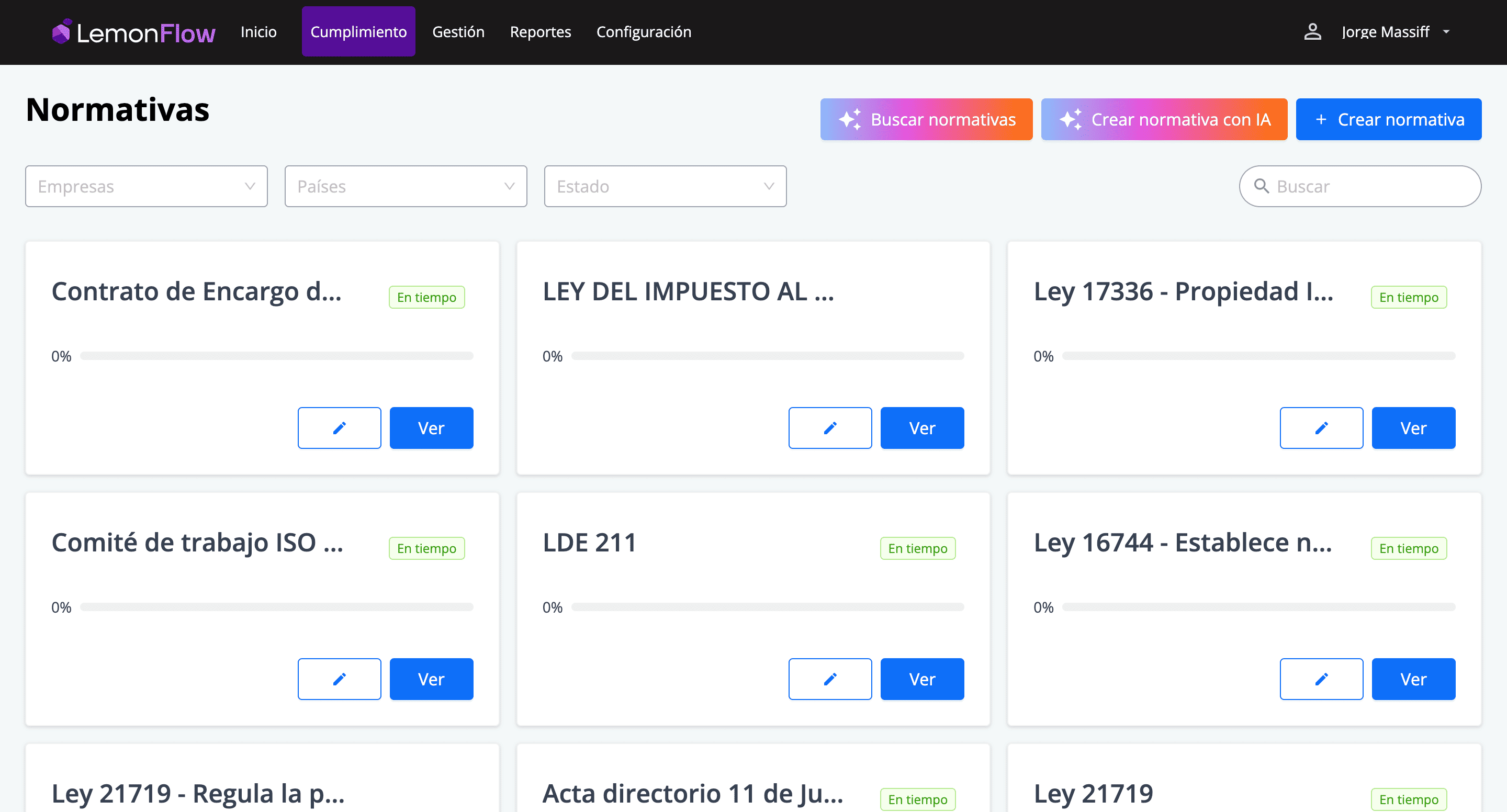Open the Estado dropdown filter

pyautogui.click(x=665, y=186)
